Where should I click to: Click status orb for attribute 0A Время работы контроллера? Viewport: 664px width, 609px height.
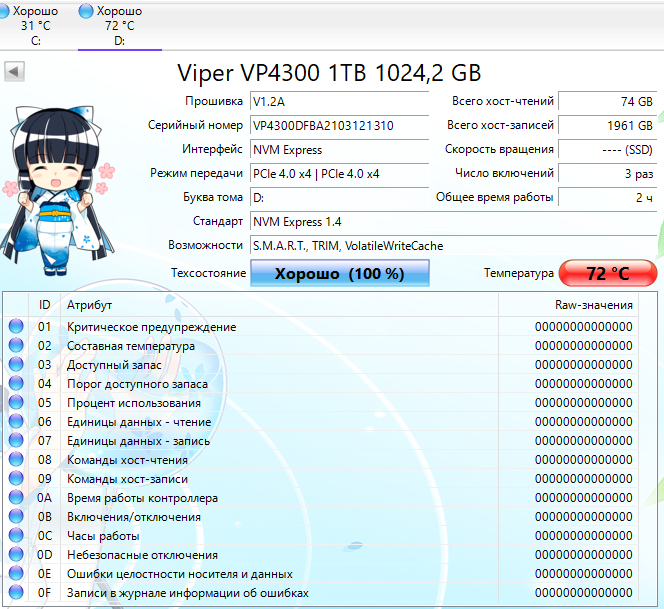click(16, 498)
